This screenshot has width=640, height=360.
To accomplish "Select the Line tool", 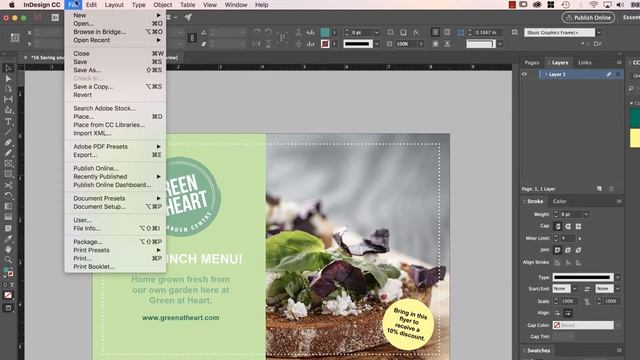I will [x=8, y=132].
